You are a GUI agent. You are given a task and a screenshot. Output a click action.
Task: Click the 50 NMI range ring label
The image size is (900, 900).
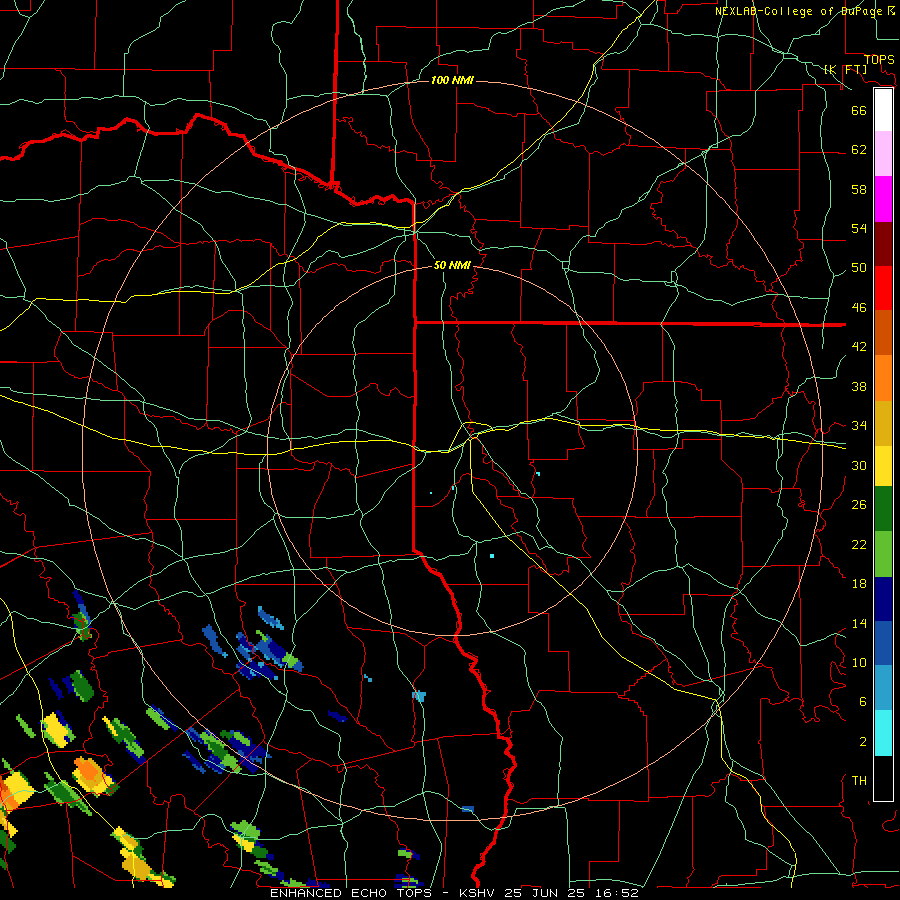pyautogui.click(x=452, y=265)
